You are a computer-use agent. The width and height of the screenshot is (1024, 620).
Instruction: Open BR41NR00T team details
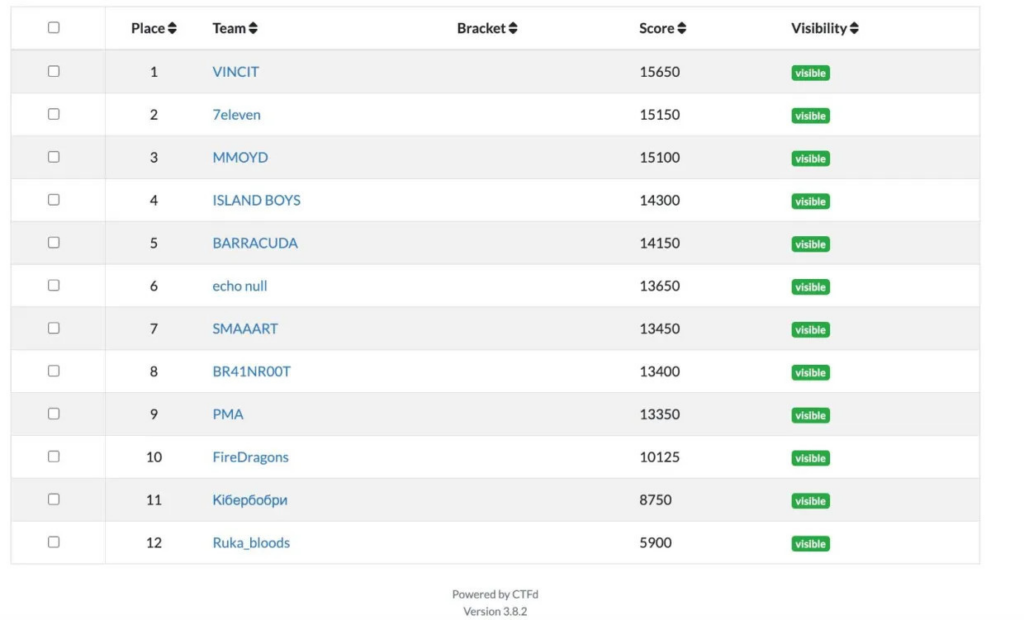pyautogui.click(x=252, y=372)
